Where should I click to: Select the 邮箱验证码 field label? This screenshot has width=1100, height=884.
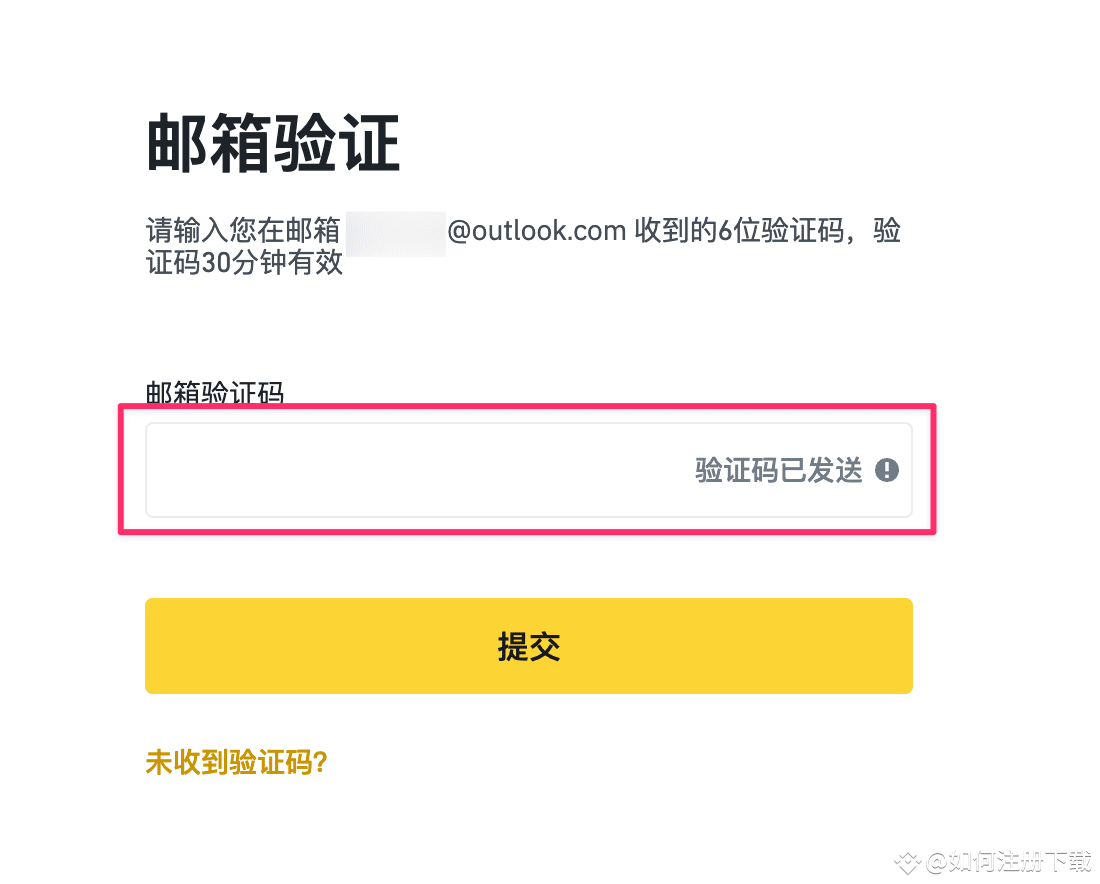pos(214,394)
